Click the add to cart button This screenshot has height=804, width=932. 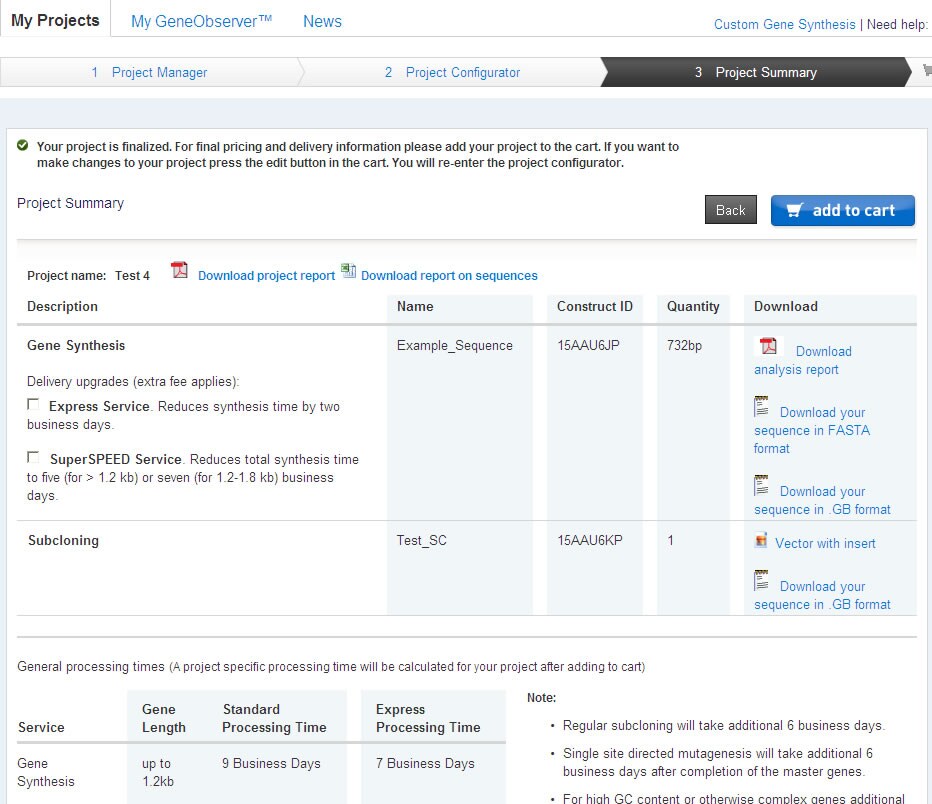click(842, 210)
